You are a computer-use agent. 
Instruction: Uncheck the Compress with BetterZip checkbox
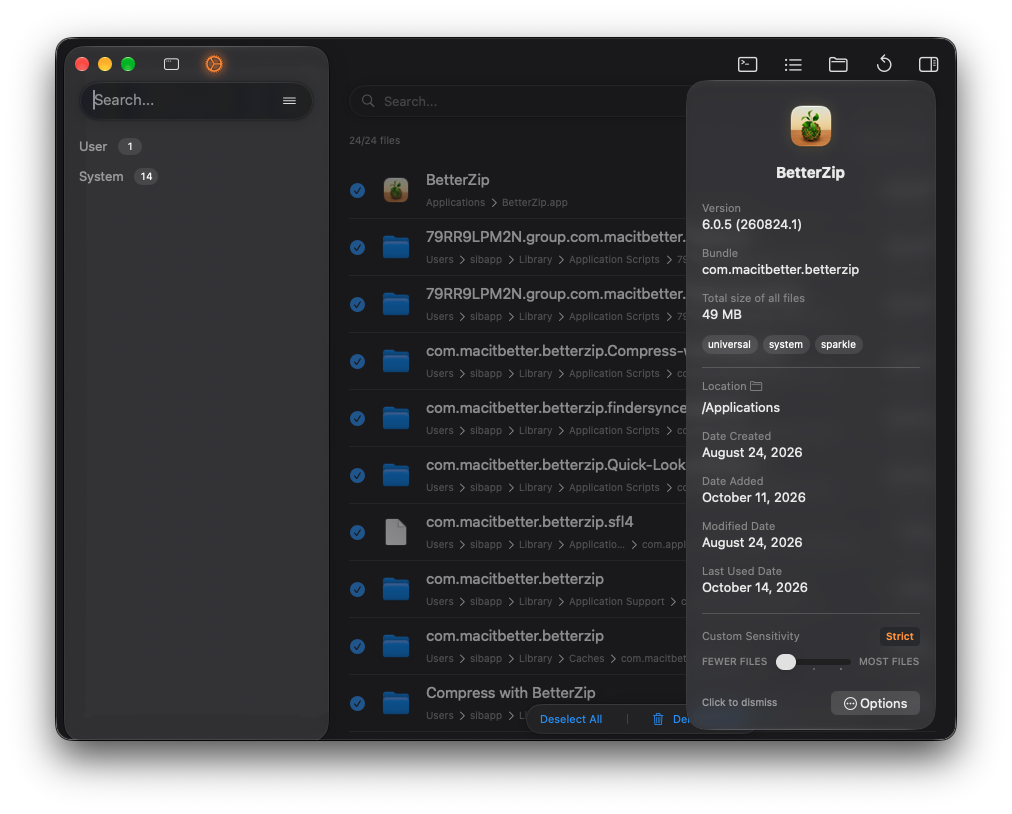click(358, 704)
